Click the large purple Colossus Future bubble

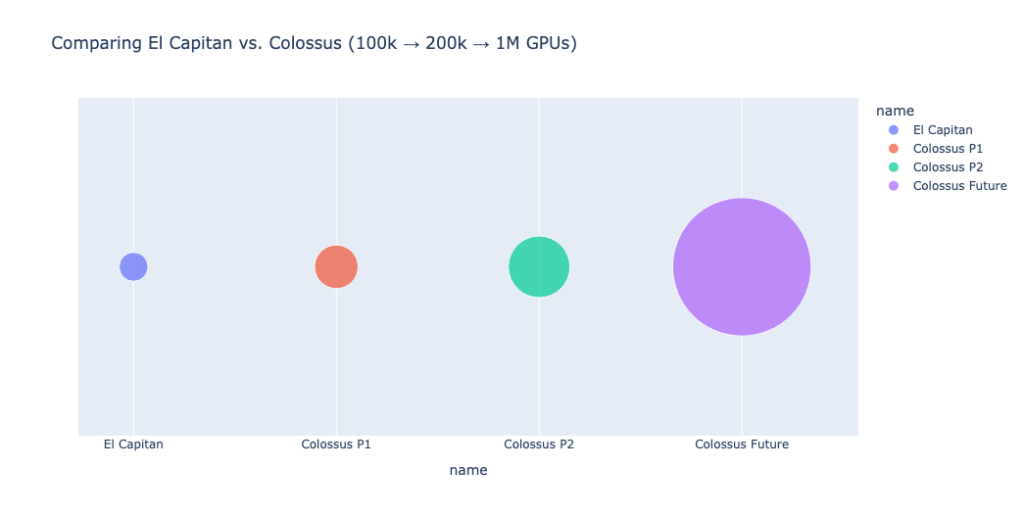click(x=741, y=266)
